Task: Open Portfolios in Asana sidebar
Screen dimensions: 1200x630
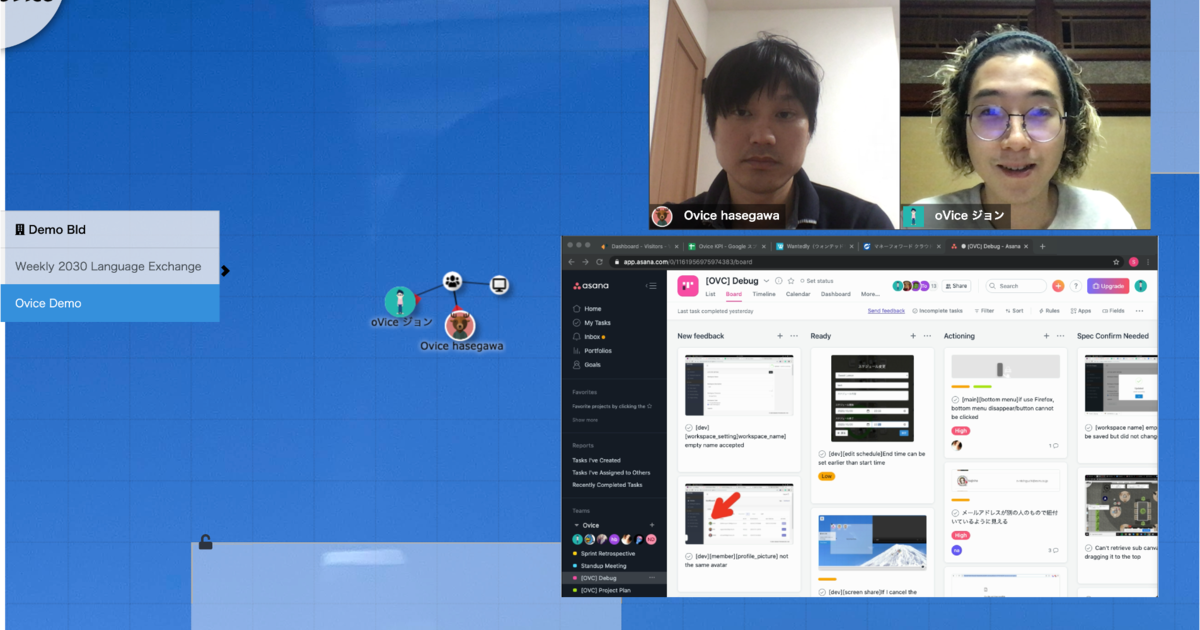Action: (591, 351)
